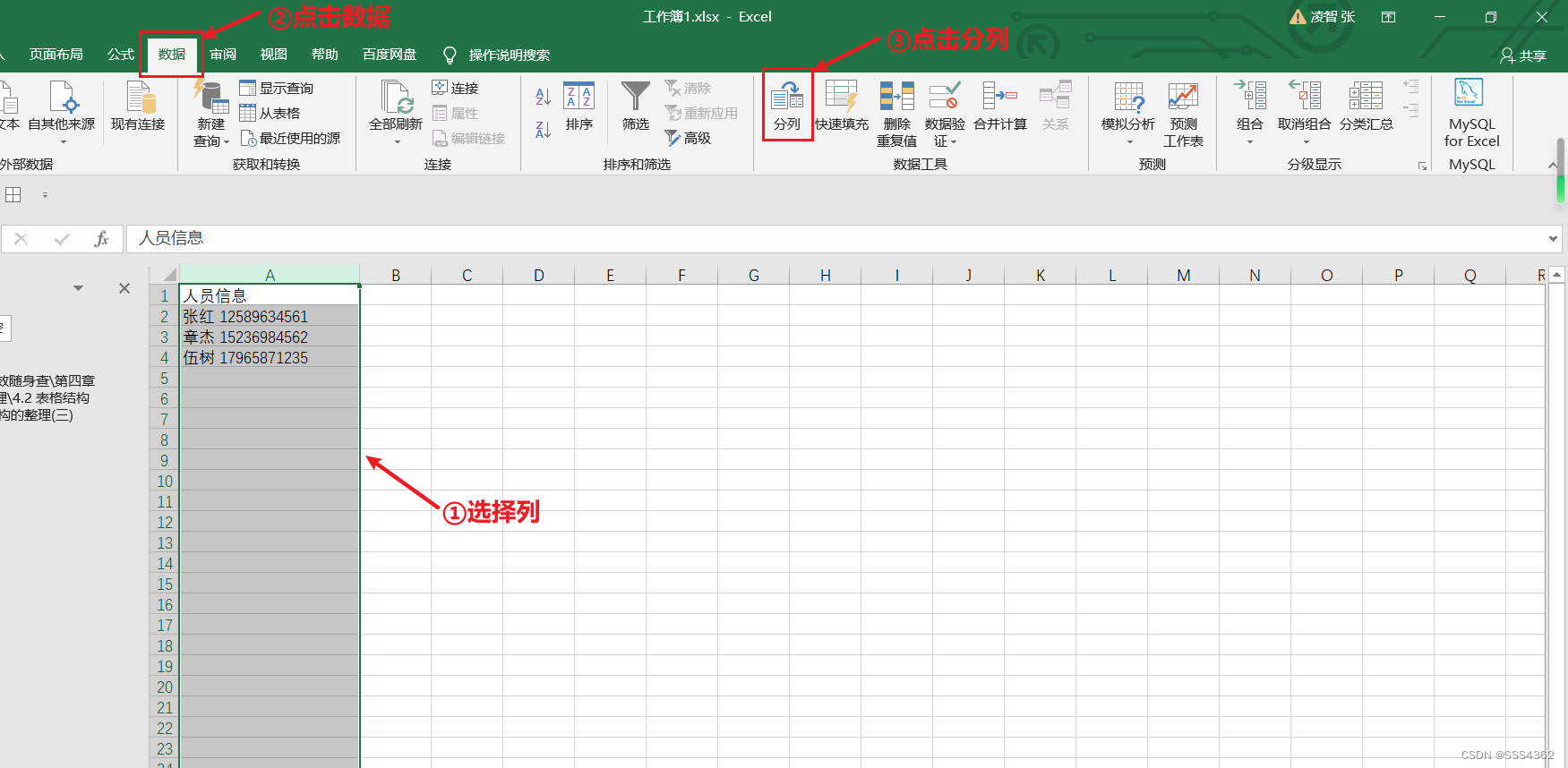Screen dimensions: 1568x768
Task: Click the fx insert function icon
Action: 101,239
